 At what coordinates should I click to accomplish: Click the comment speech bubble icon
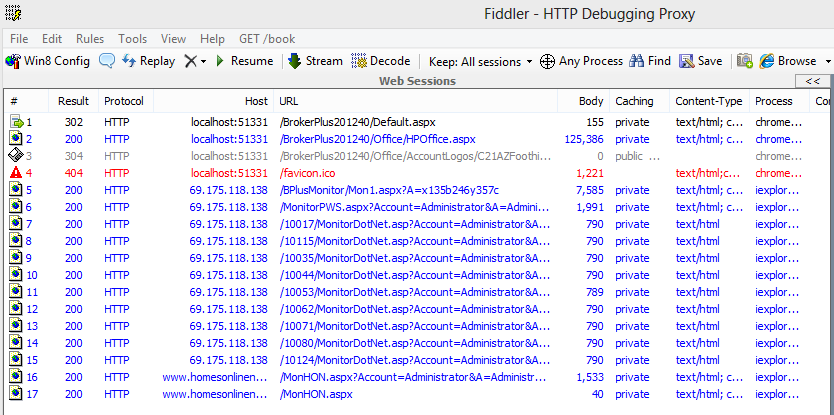tap(106, 61)
